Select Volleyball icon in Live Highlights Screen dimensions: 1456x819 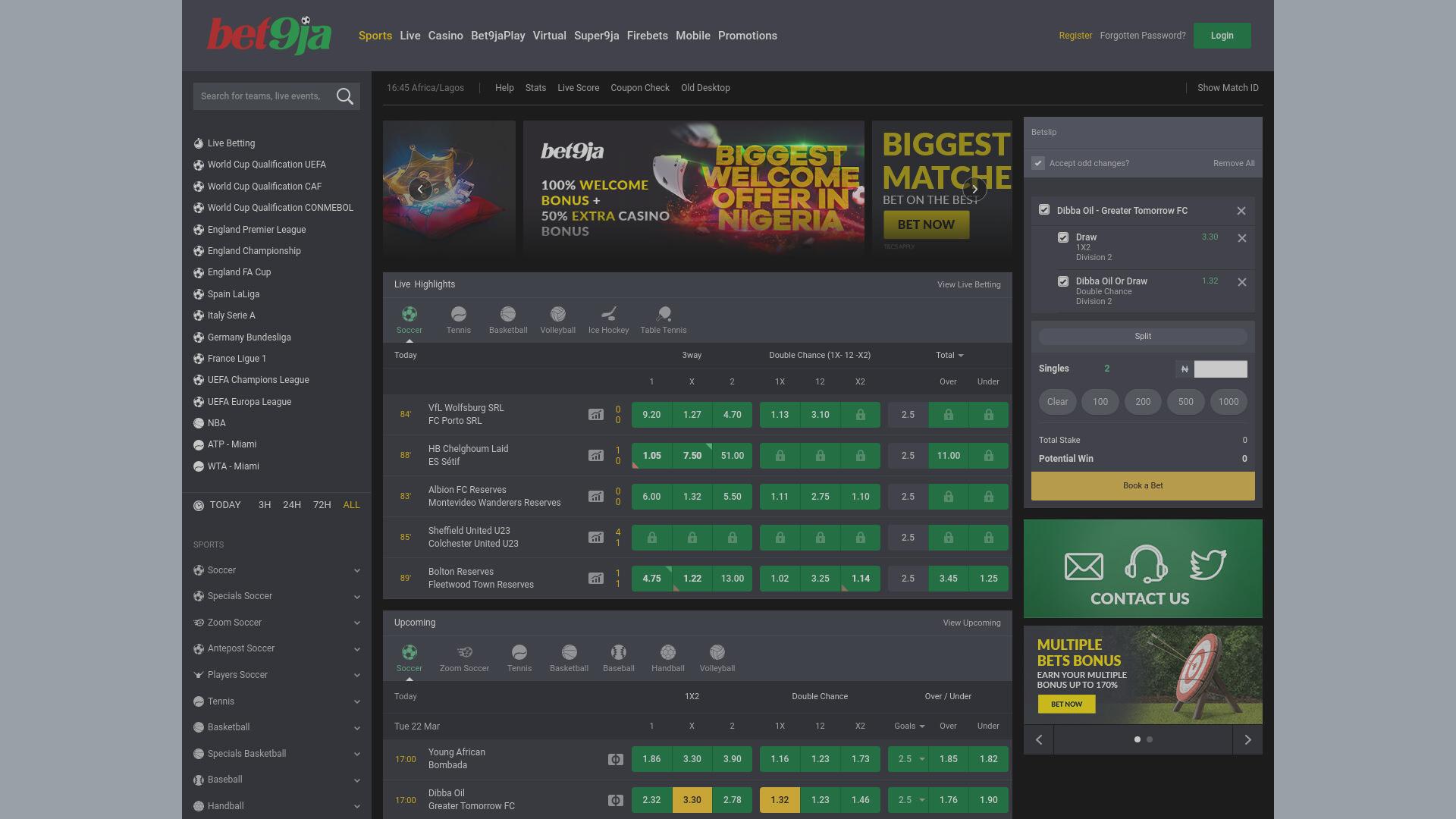click(x=558, y=314)
